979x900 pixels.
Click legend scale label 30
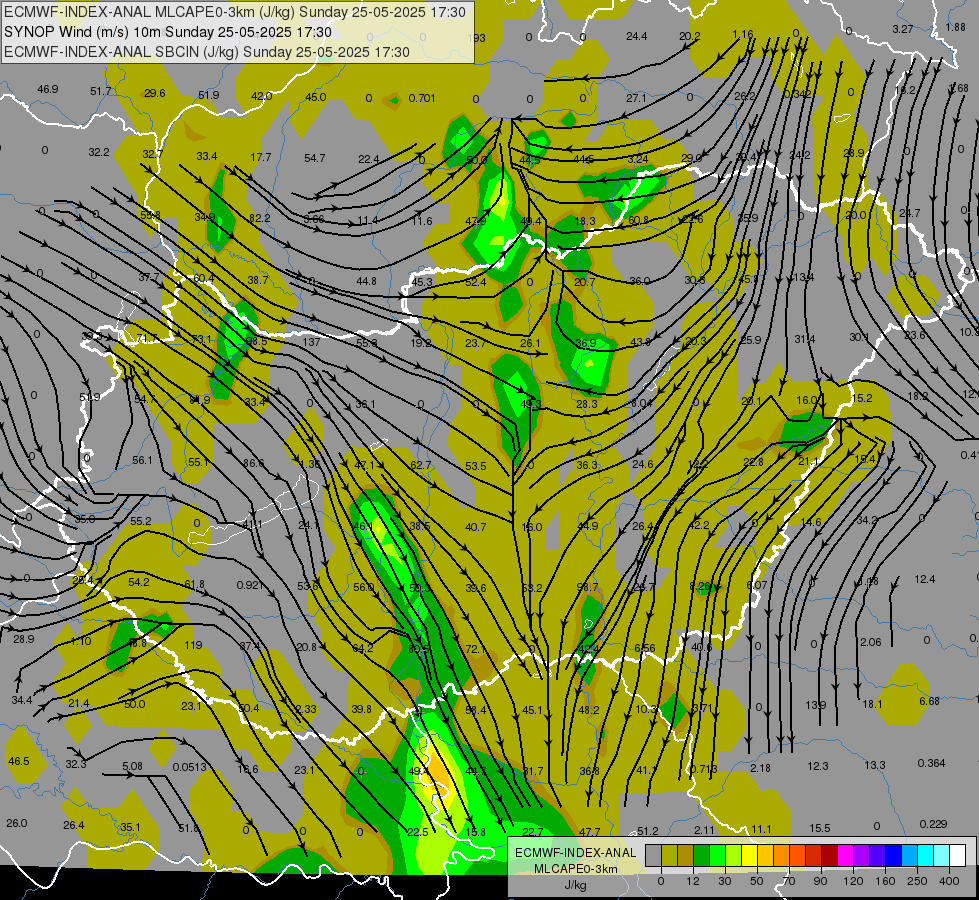point(725,881)
